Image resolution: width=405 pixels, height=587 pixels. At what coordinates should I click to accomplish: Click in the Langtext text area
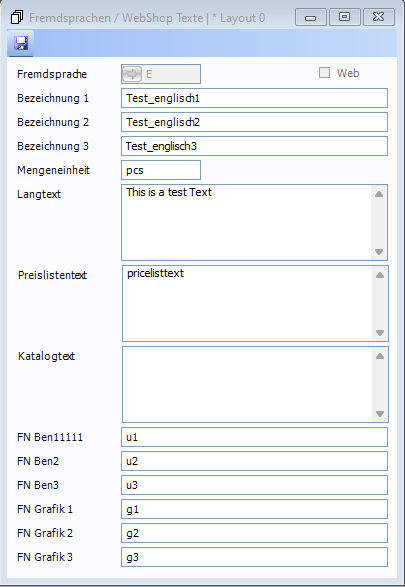(x=246, y=222)
